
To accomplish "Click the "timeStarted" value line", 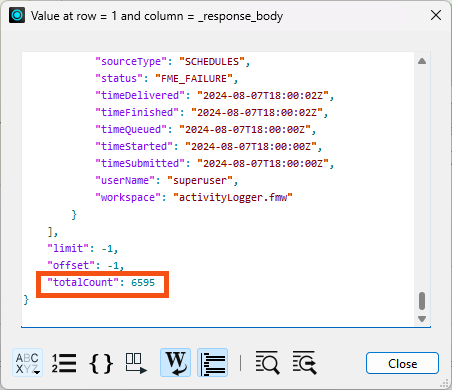I will click(x=209, y=147).
